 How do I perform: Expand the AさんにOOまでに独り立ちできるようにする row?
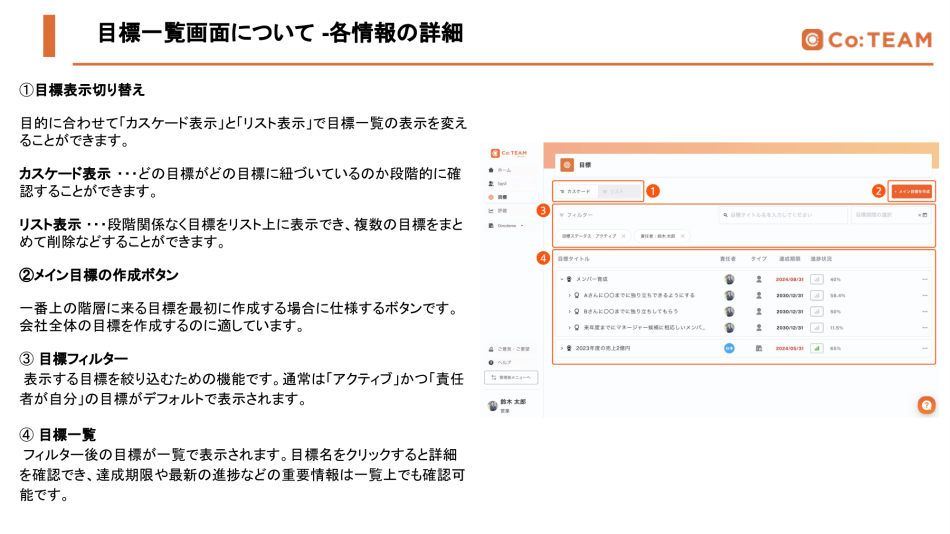pos(569,296)
